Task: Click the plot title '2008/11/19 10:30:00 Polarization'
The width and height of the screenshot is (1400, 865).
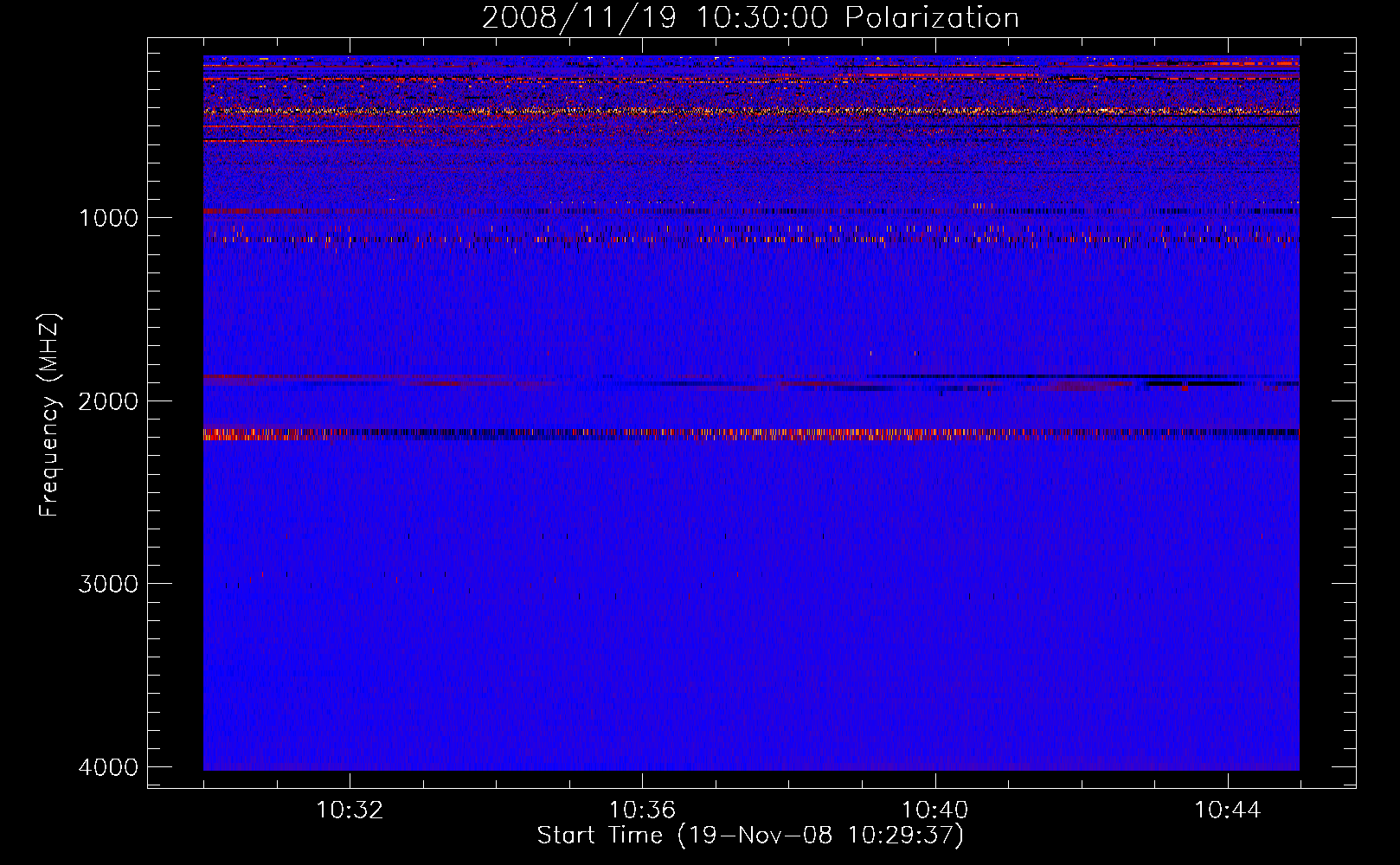Action: [750, 17]
